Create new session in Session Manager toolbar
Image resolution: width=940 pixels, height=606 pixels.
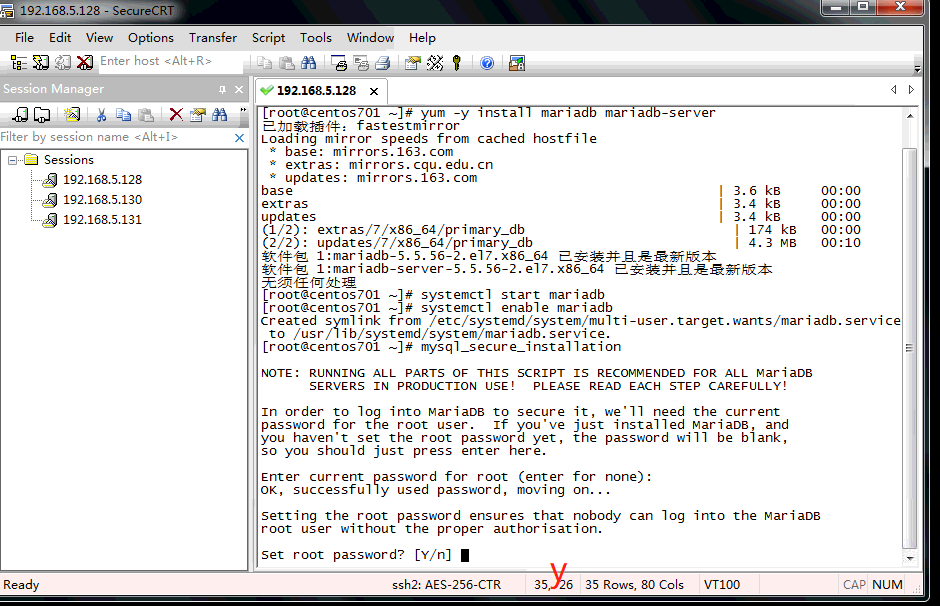tap(20, 114)
